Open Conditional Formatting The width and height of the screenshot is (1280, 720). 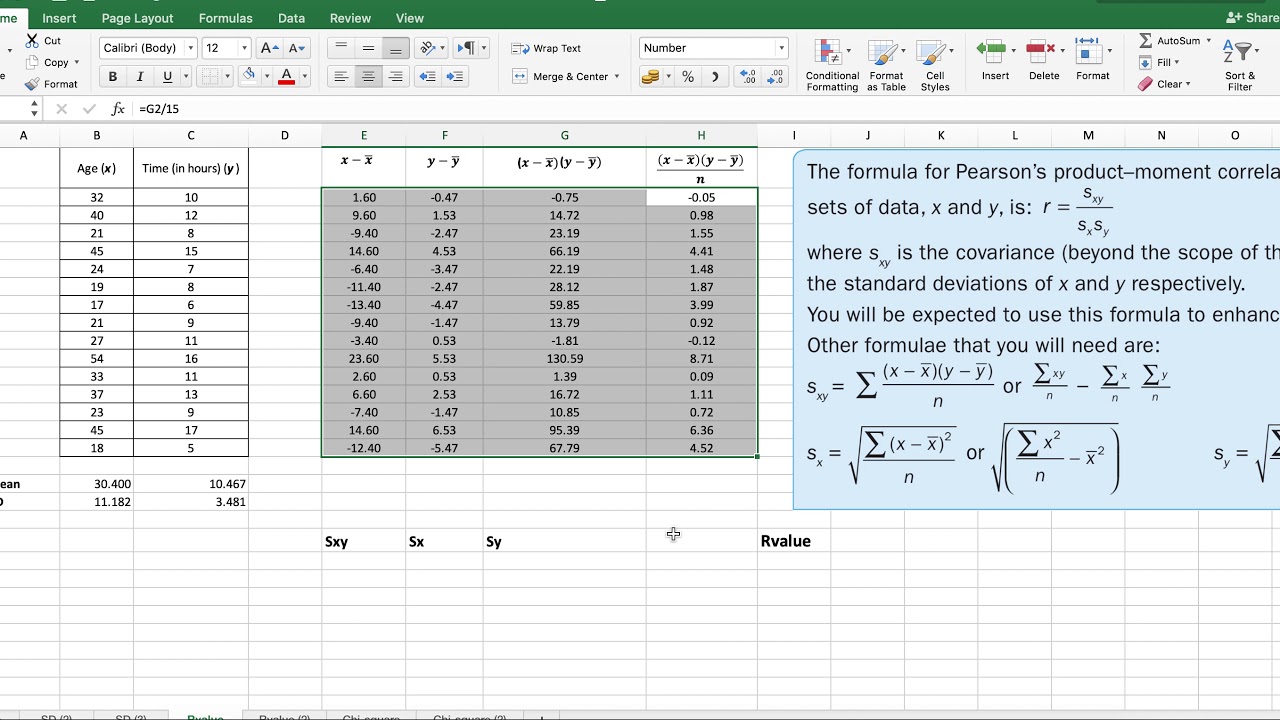(832, 66)
